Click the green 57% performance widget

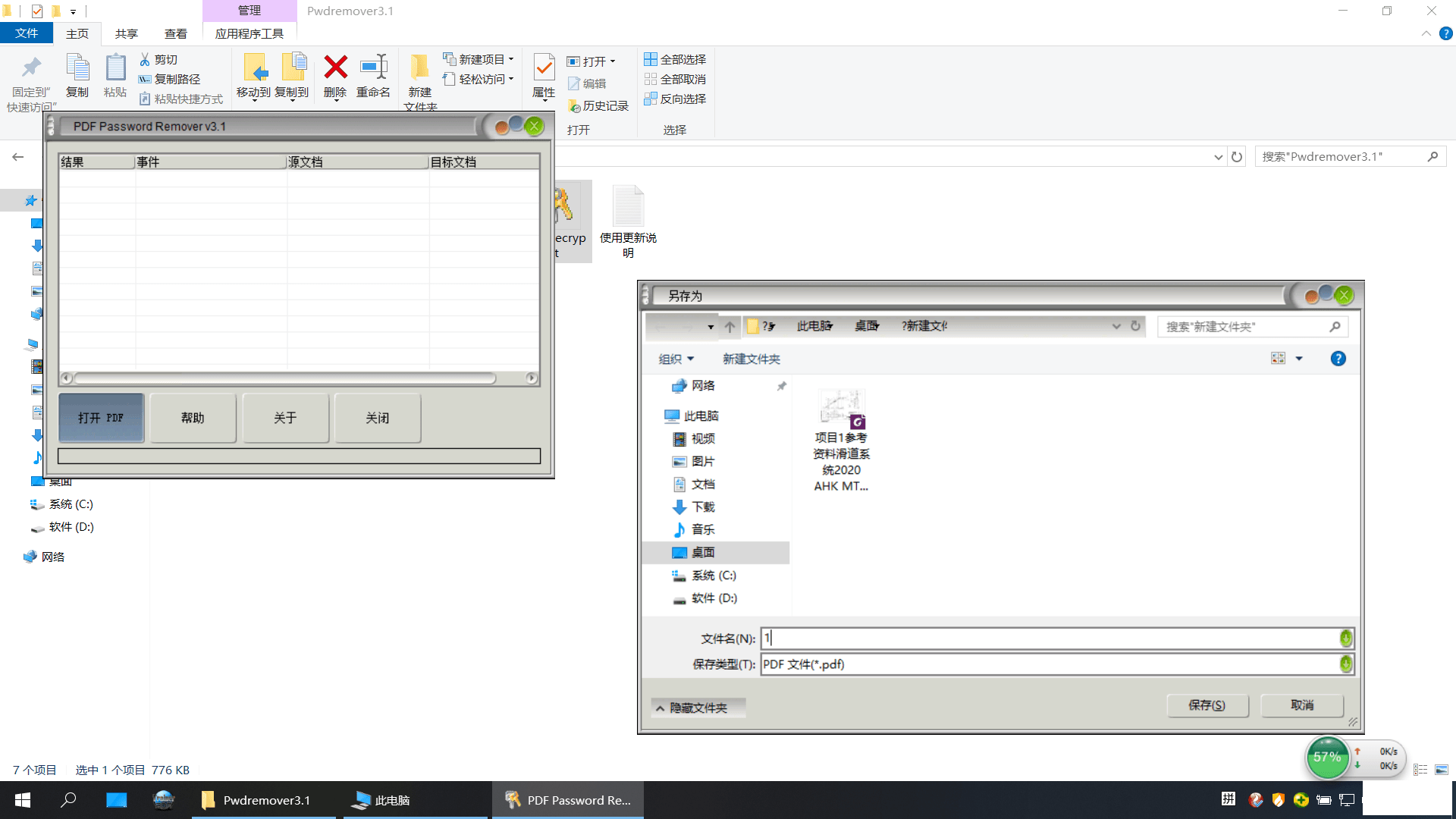coord(1328,757)
